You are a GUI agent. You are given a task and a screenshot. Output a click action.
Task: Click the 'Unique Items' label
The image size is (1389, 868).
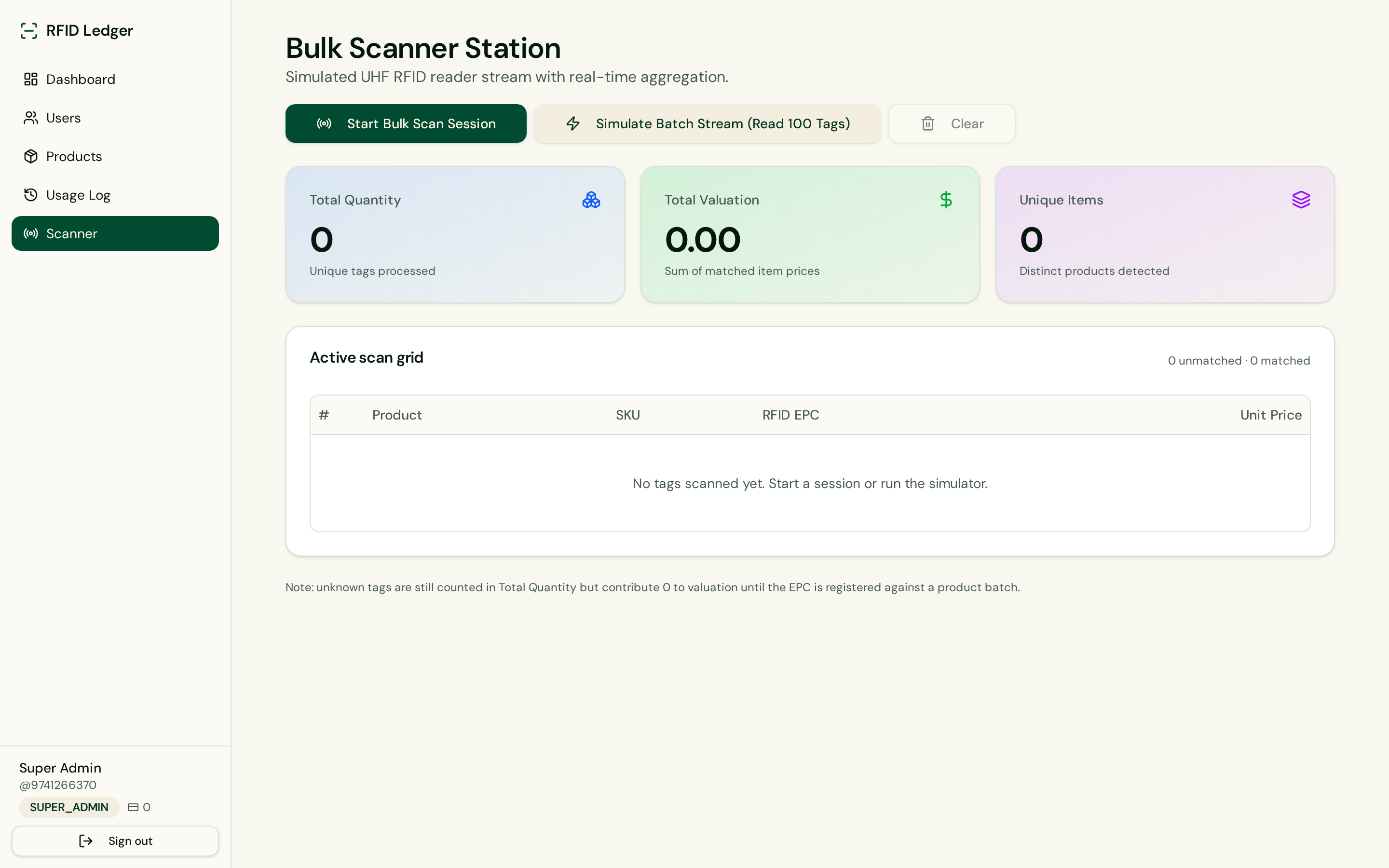(x=1061, y=200)
